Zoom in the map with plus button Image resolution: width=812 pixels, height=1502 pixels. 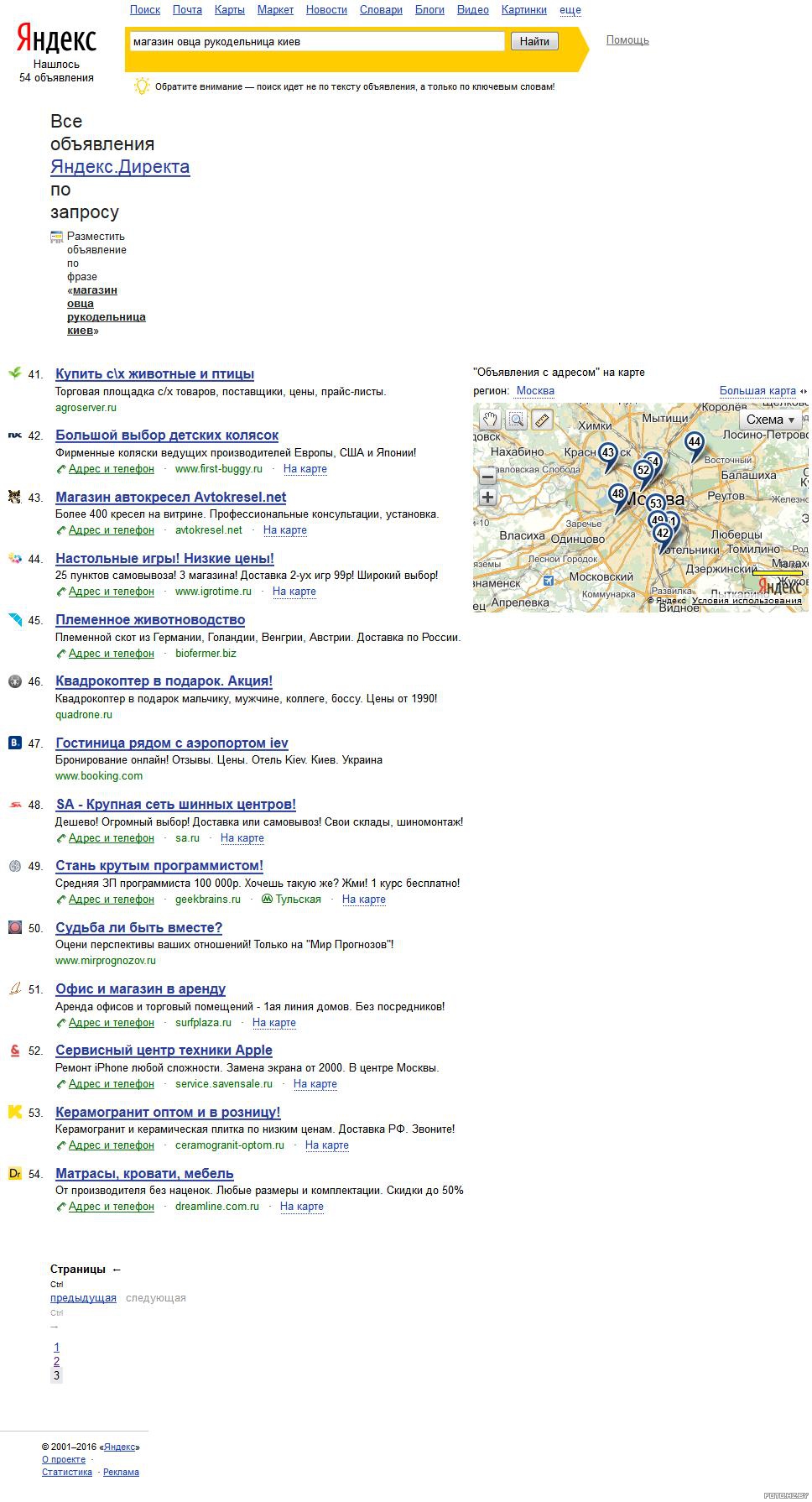487,497
